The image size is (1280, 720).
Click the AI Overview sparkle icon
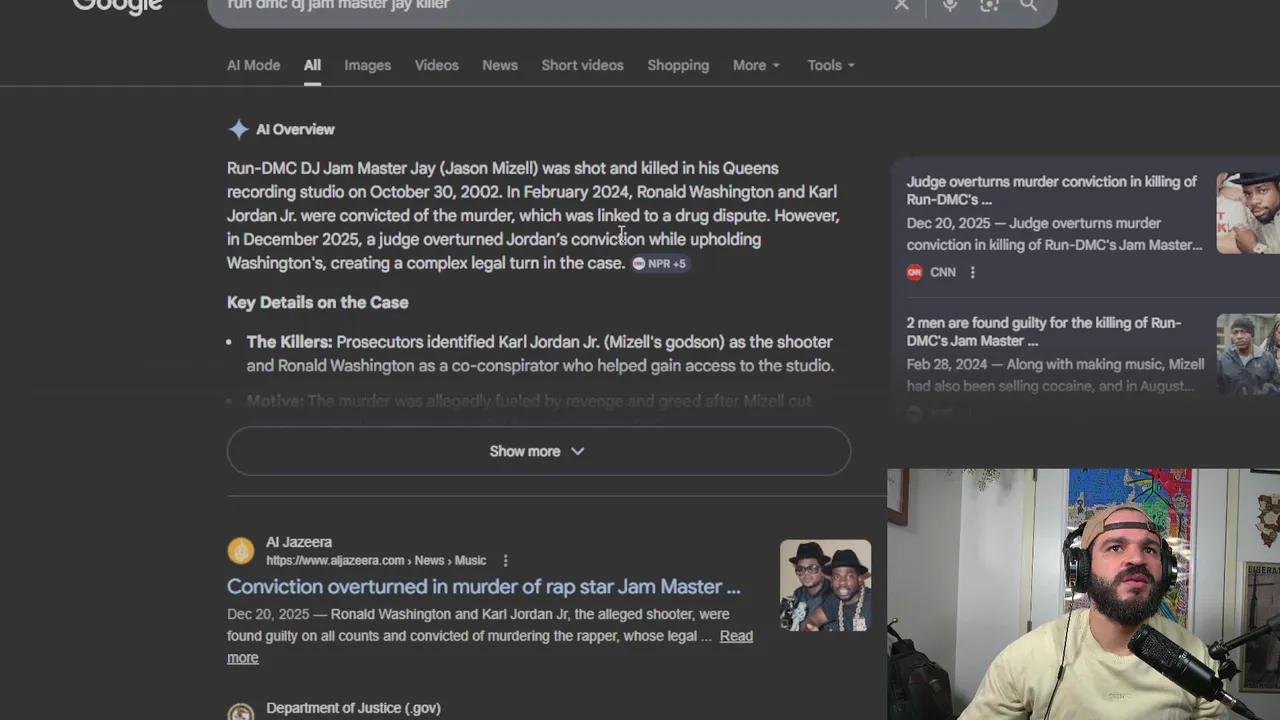tap(238, 129)
